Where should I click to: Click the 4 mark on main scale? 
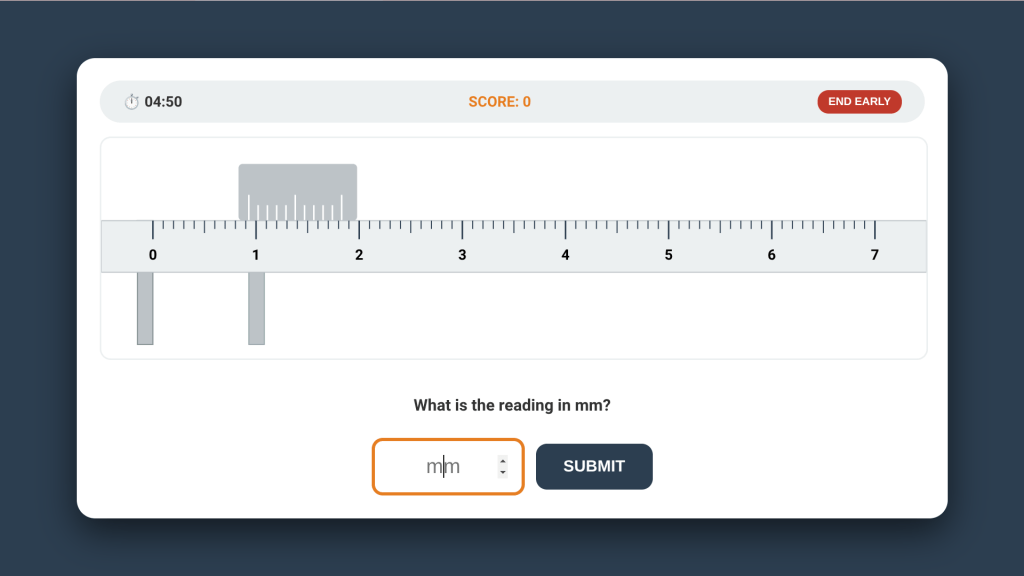(x=565, y=255)
